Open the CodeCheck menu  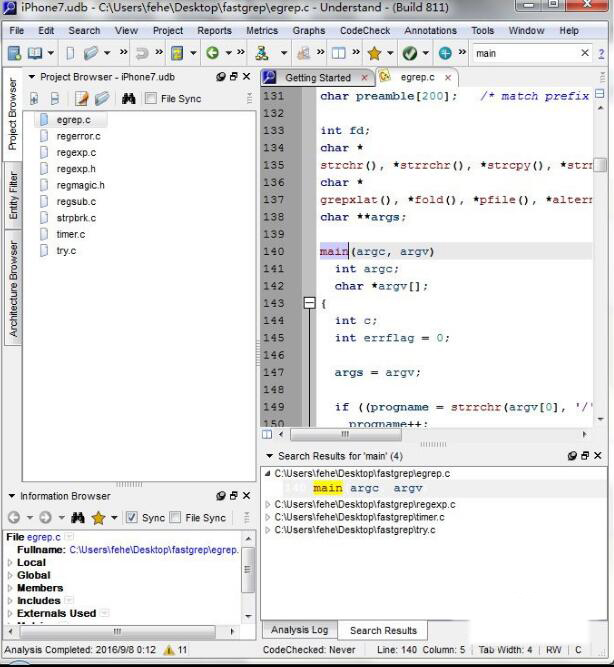[365, 30]
